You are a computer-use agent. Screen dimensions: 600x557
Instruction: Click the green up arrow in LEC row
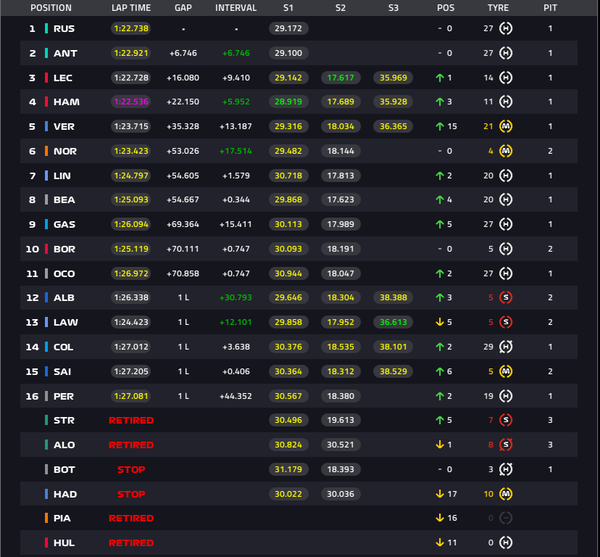tap(440, 78)
